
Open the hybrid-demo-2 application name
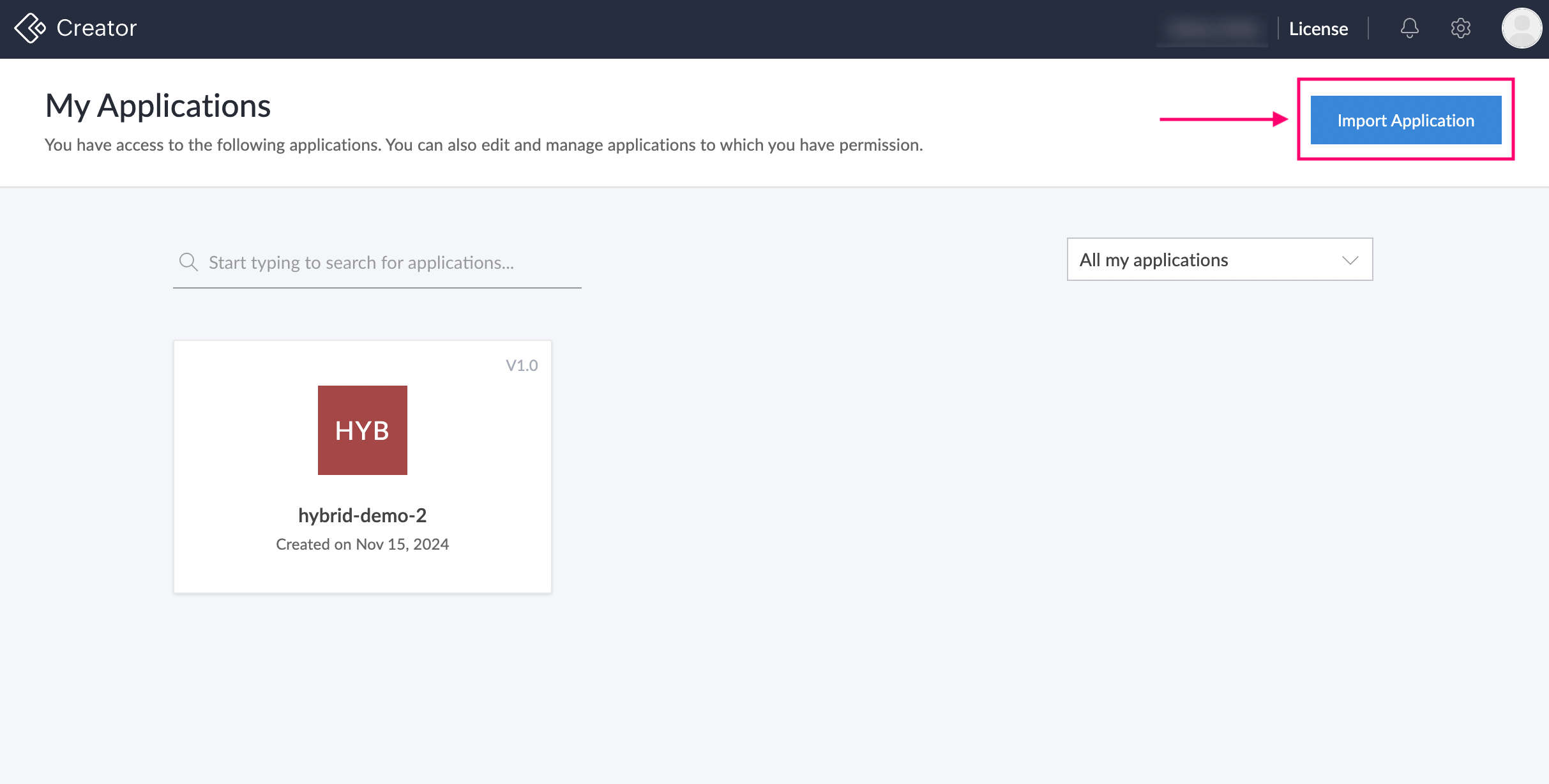[362, 515]
